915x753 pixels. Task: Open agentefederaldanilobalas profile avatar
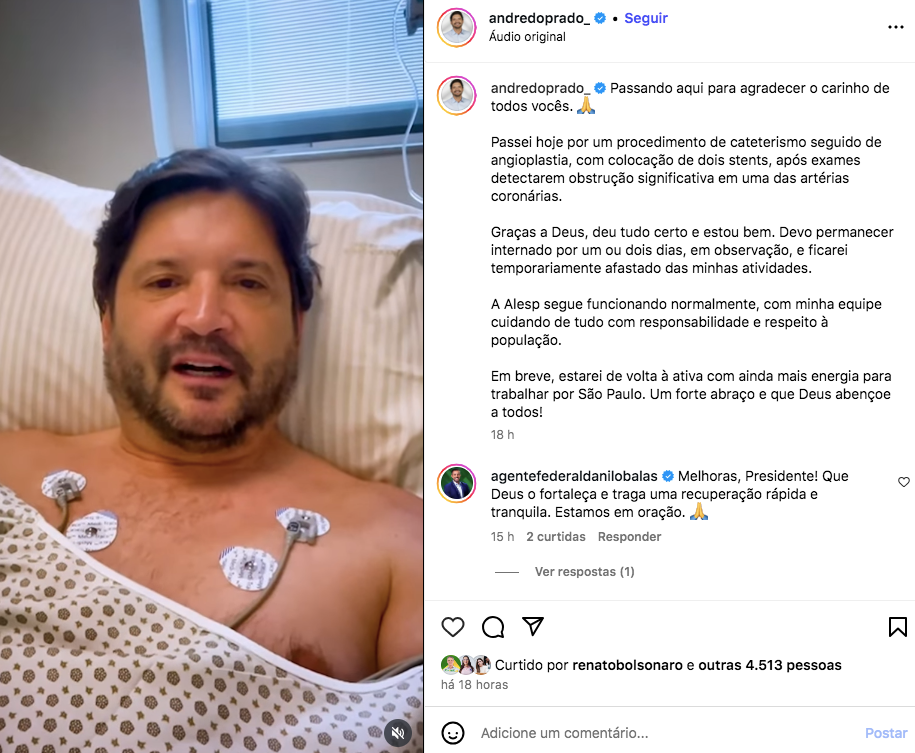coord(457,484)
